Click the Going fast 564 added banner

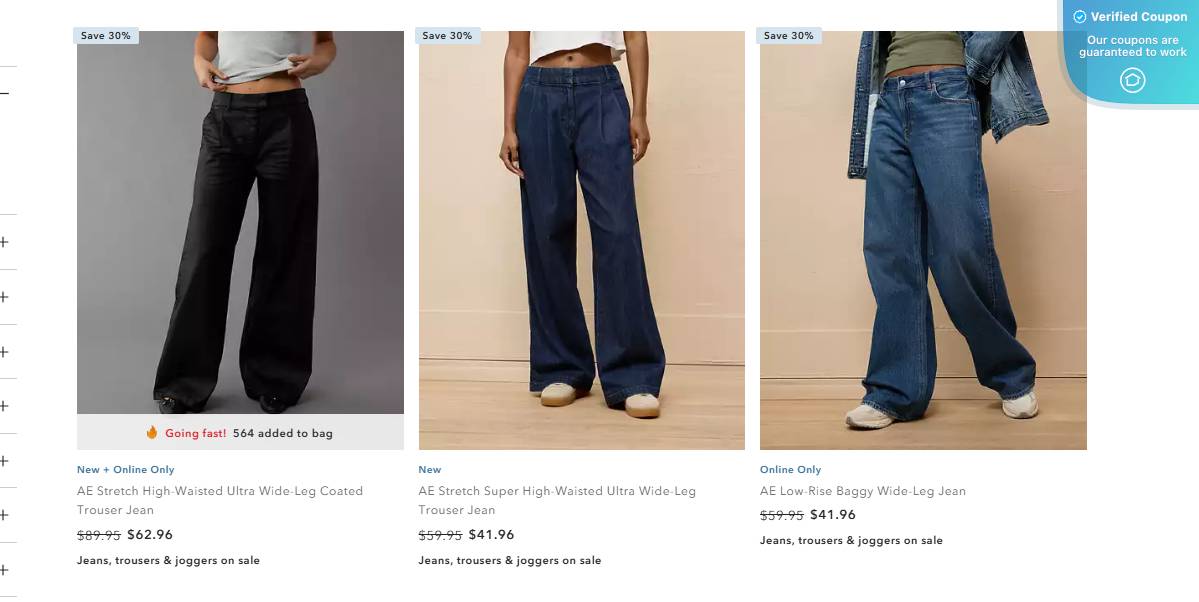pyautogui.click(x=240, y=432)
